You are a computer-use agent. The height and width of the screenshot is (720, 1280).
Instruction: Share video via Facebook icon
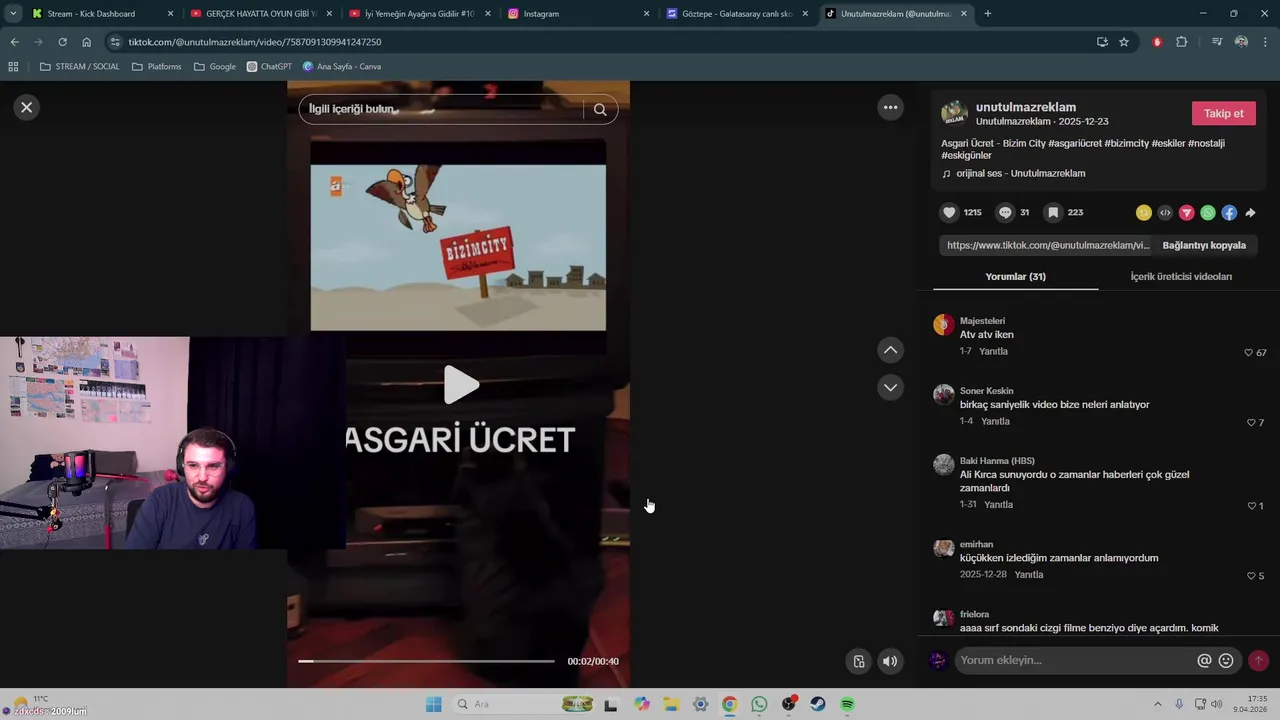[x=1229, y=213]
